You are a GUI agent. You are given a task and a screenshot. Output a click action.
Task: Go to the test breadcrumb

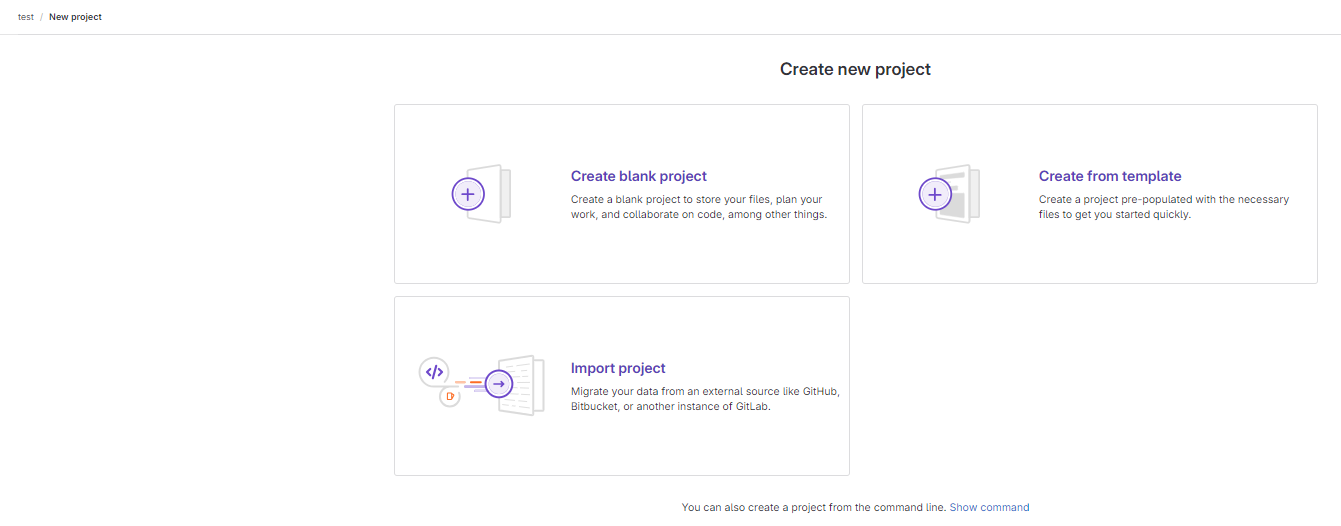(x=26, y=17)
